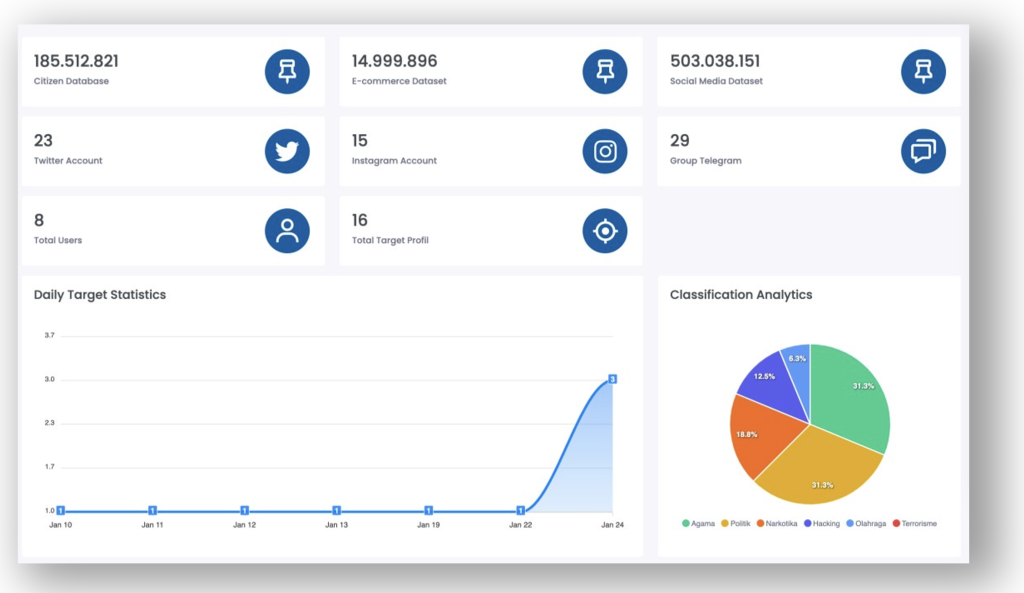Click the Group Telegram chat icon

coord(923,151)
